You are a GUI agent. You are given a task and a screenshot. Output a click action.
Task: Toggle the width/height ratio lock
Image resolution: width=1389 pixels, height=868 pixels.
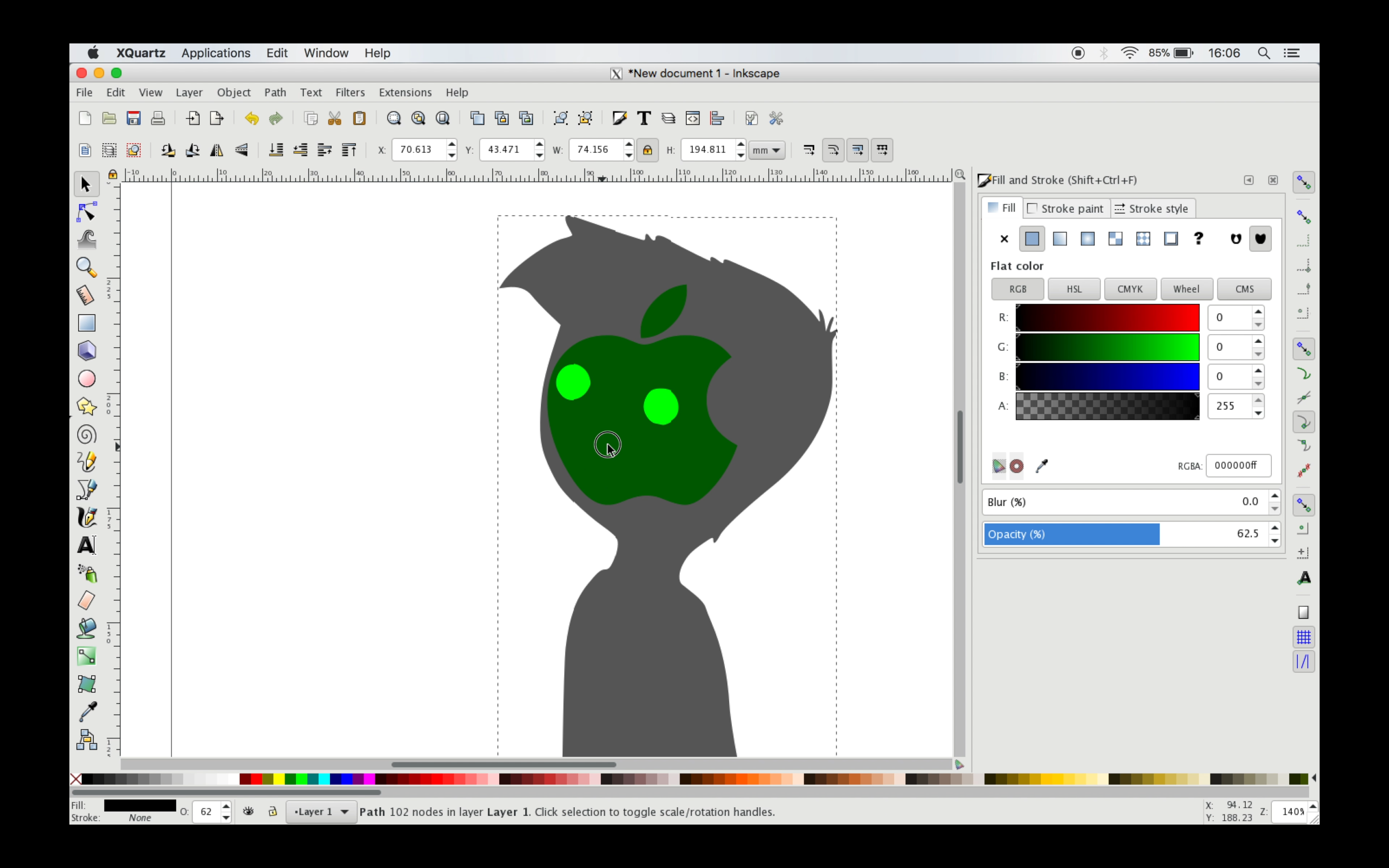tap(647, 150)
